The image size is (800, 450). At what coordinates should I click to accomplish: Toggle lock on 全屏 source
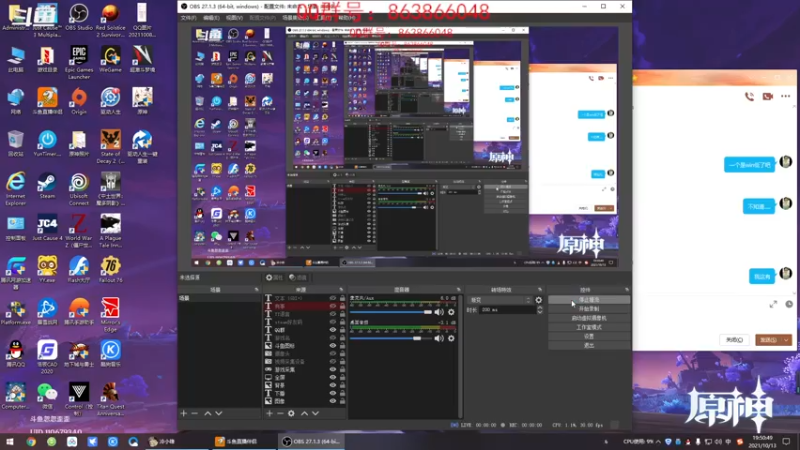pos(342,377)
